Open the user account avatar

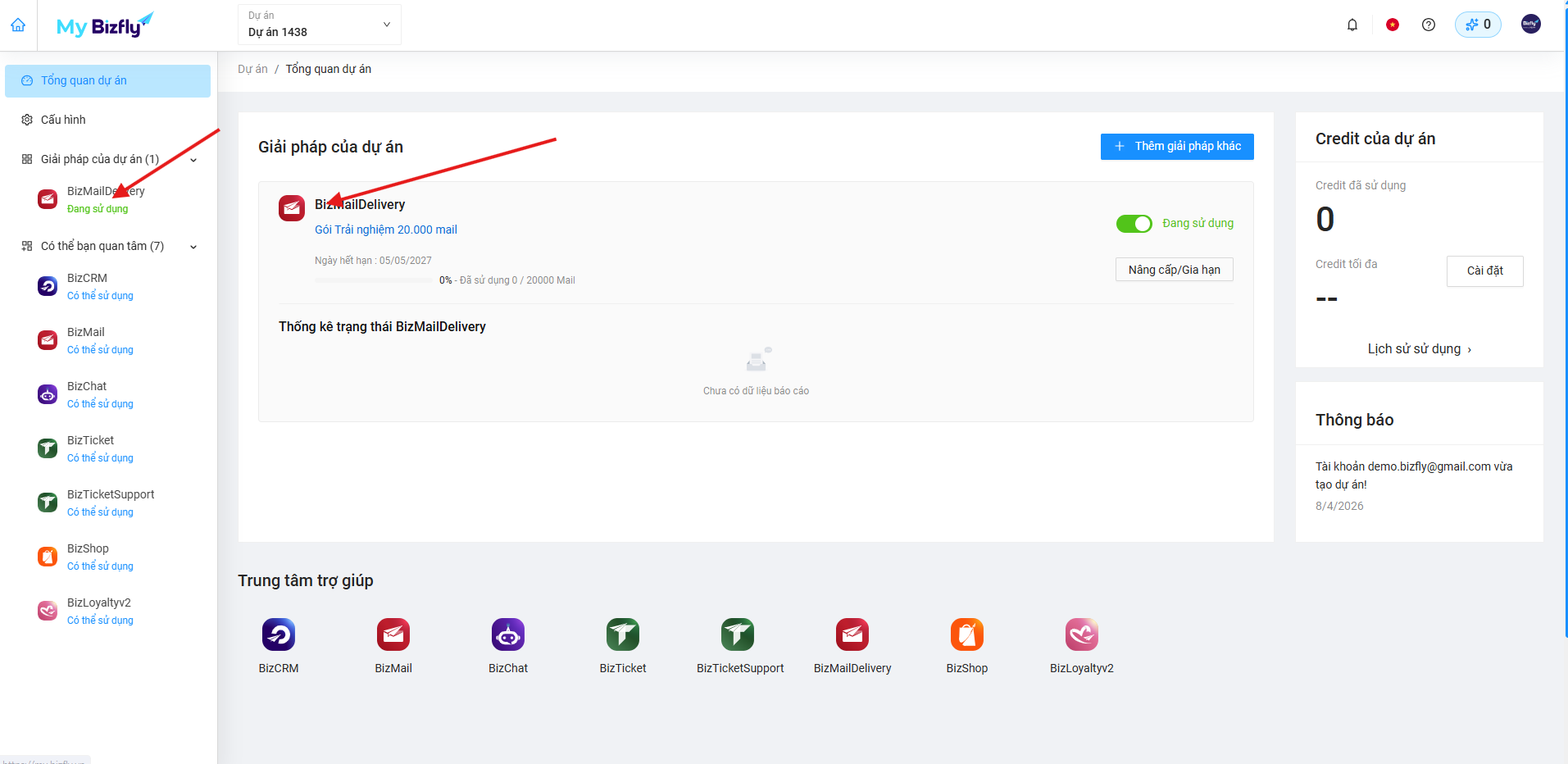(x=1530, y=25)
